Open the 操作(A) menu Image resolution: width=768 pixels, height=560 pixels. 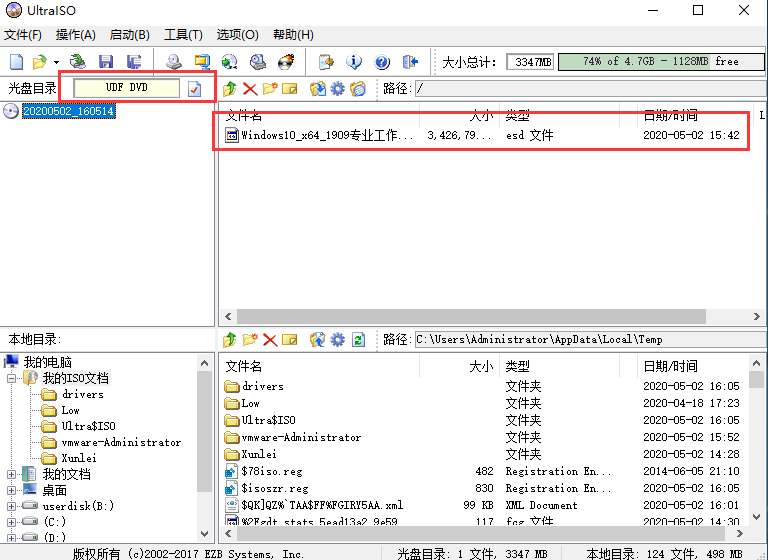[76, 35]
